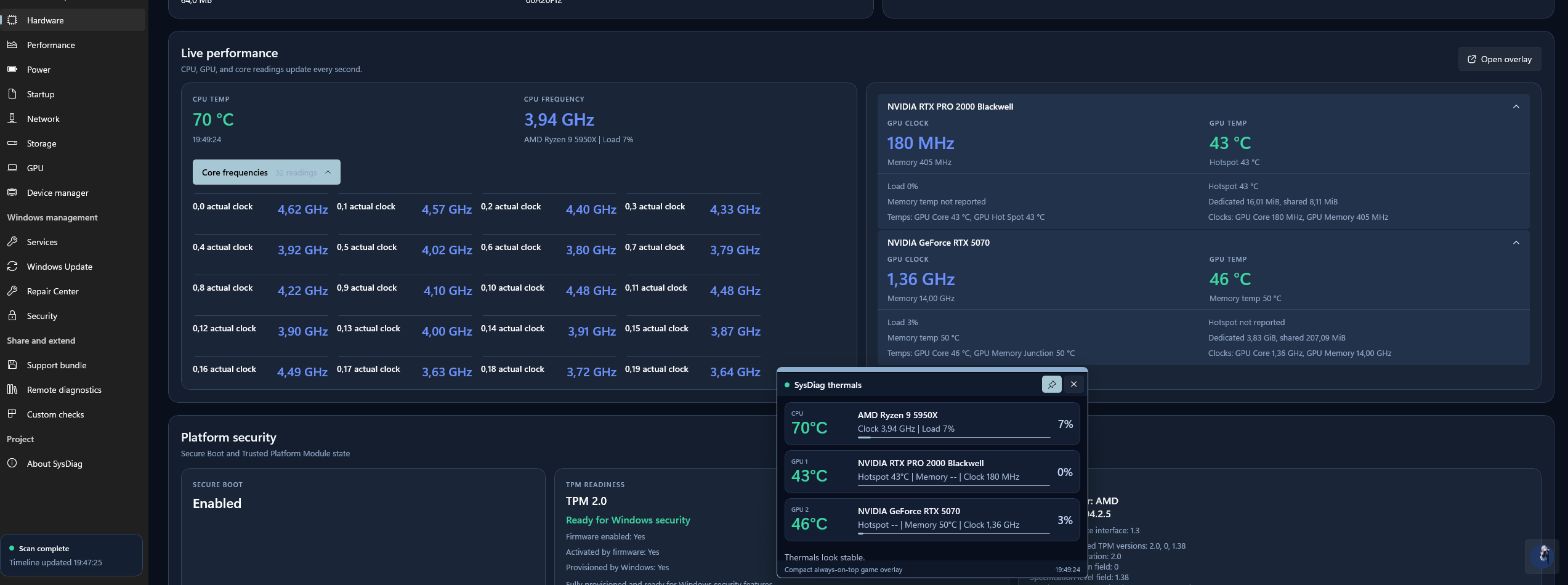This screenshot has height=585, width=1568.
Task: Pin the SysDiag thermals overlay
Action: 1051,384
